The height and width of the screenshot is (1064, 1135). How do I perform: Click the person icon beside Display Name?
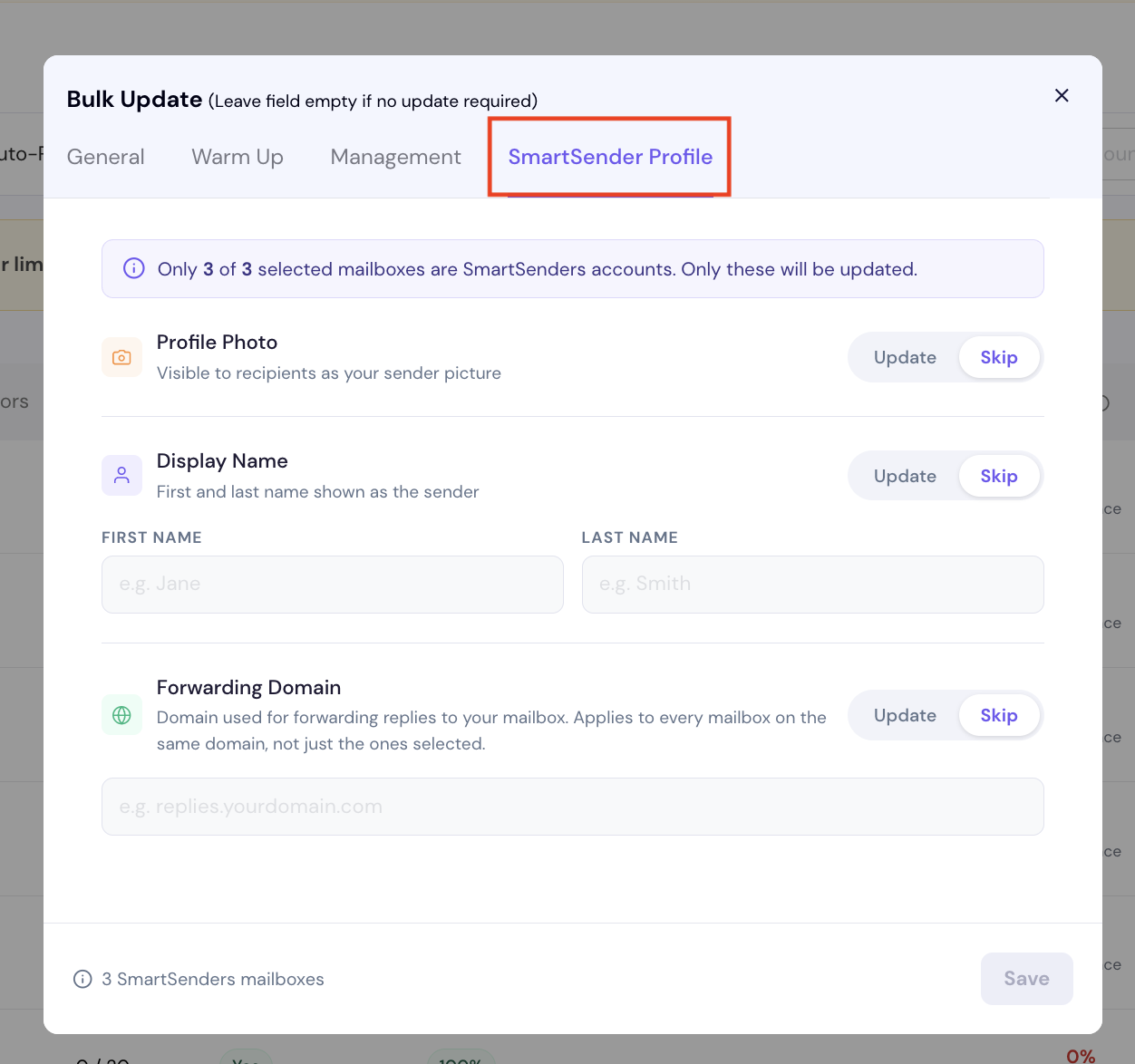121,476
